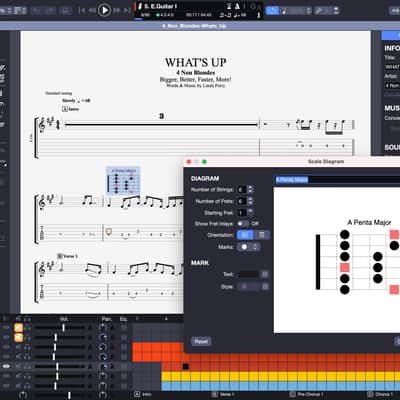Image resolution: width=400 pixels, height=400 pixels.
Task: Turn on the Show Fret Inlays switch
Action: click(243, 224)
